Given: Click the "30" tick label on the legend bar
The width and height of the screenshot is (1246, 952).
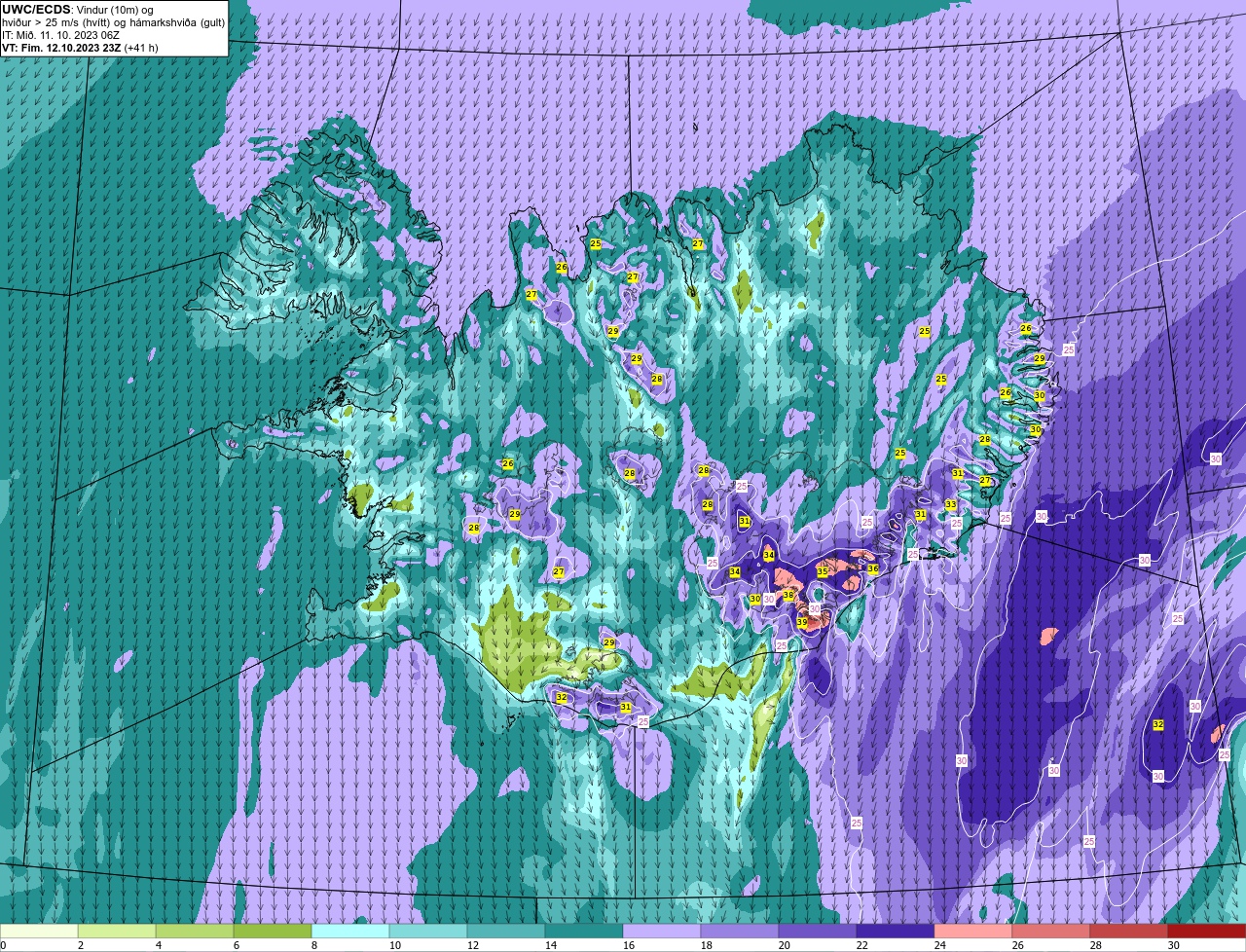Looking at the screenshot, I should 1174,945.
